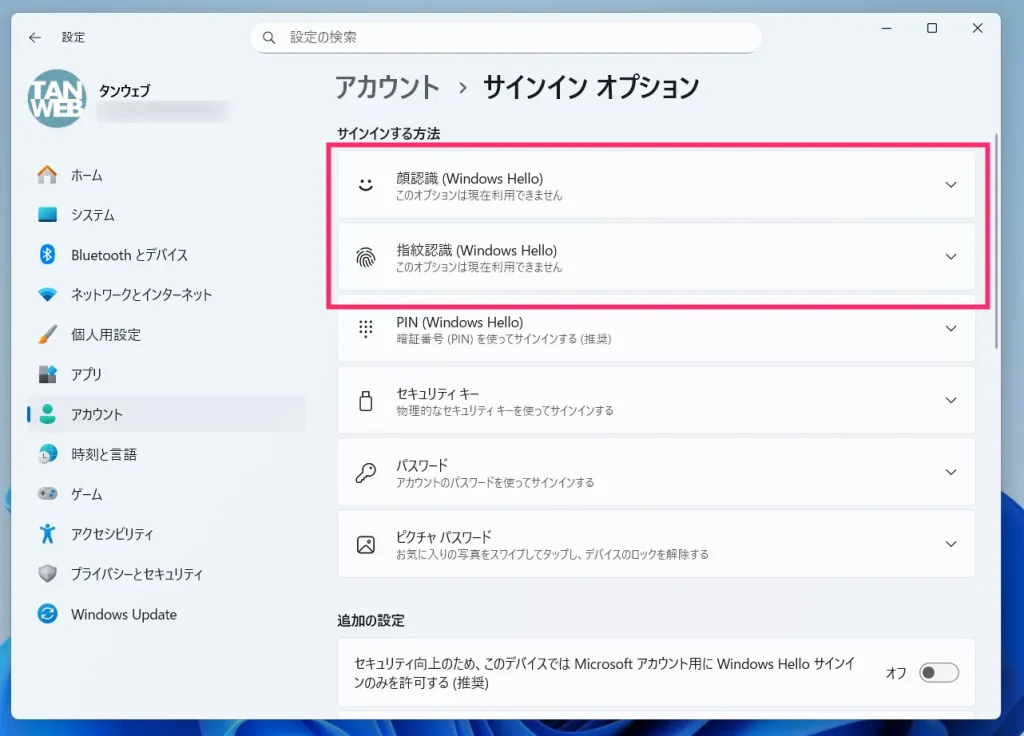
Task: Open Windows Update page
Action: point(167,614)
